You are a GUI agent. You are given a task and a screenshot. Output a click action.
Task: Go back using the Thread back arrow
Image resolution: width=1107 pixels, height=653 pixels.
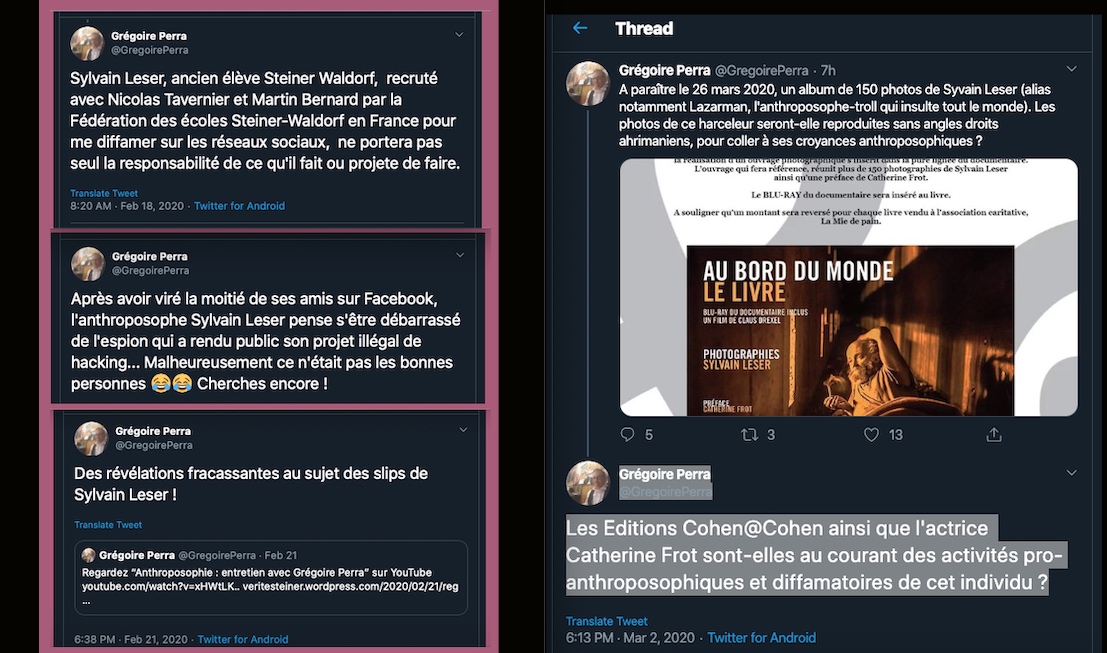click(580, 28)
